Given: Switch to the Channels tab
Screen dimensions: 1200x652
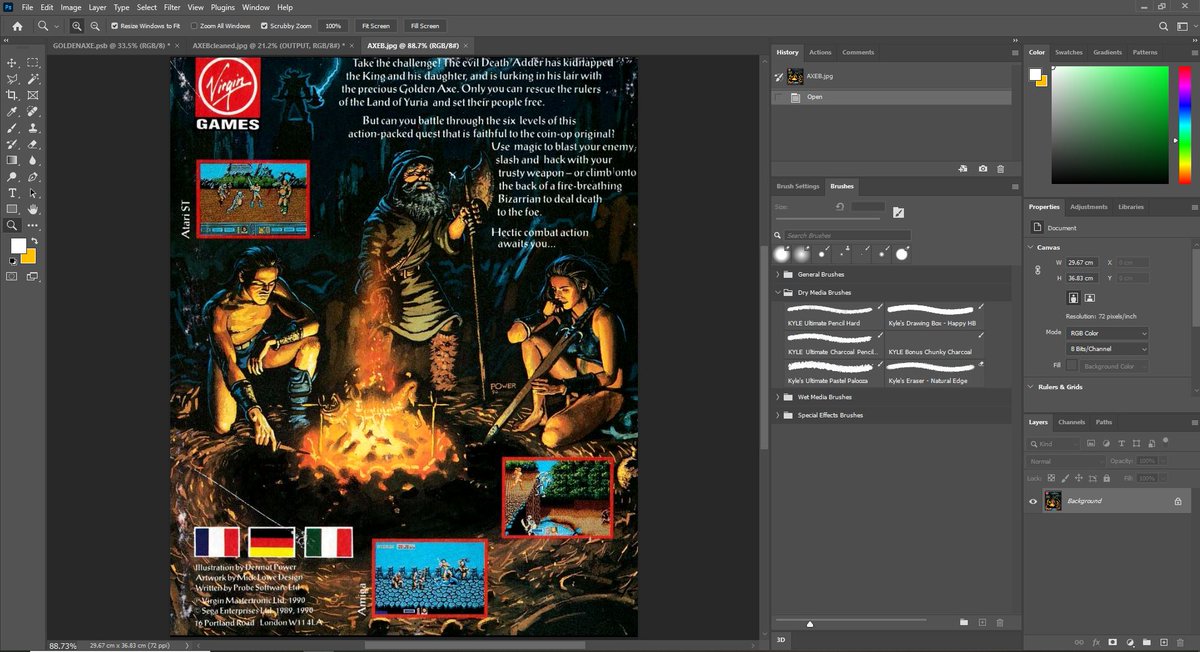Looking at the screenshot, I should point(1071,422).
